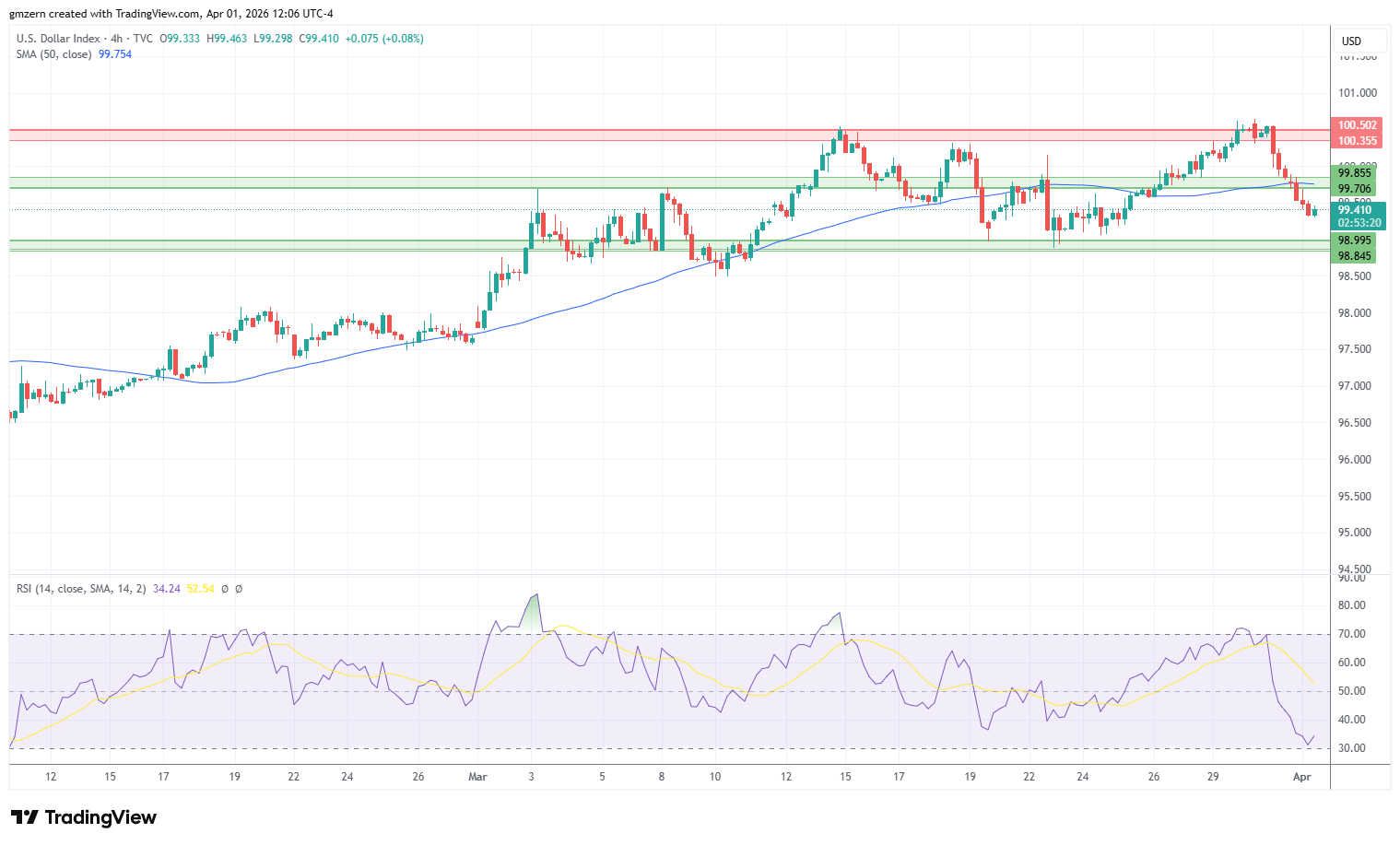Click the countdown timer 02:53:20
1400x845 pixels.
(1359, 223)
